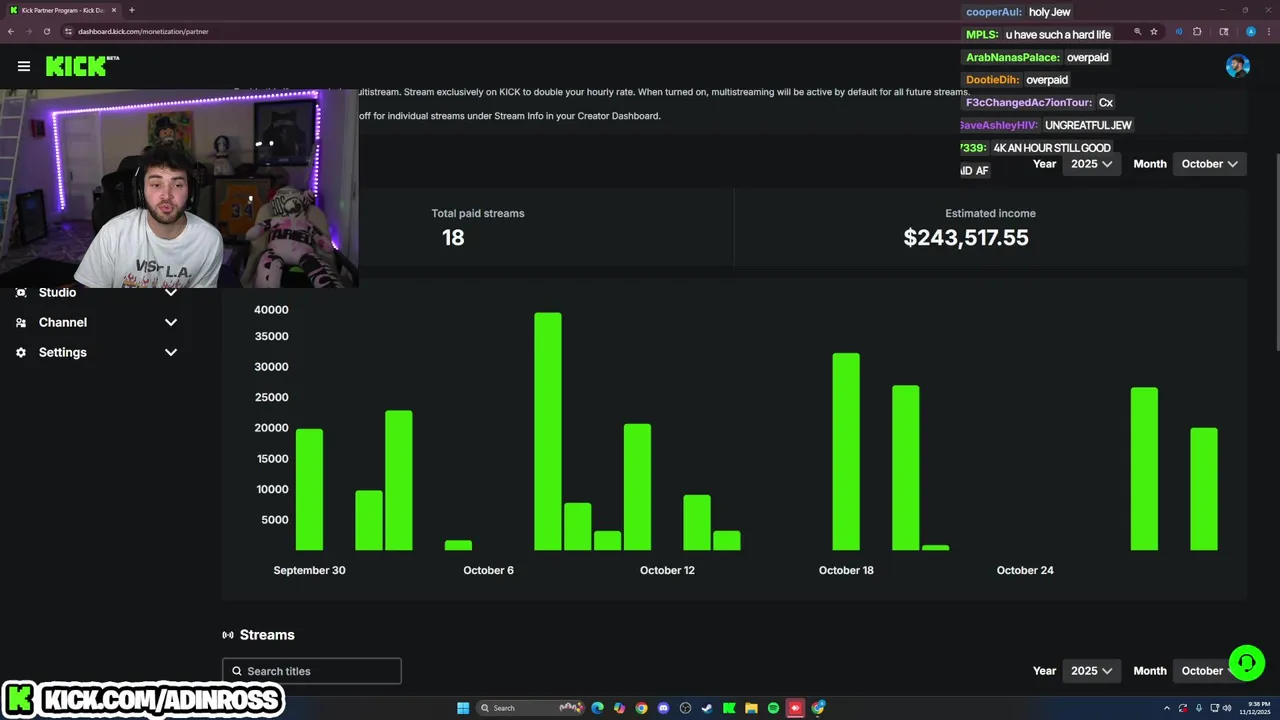Reload the browser page
1280x720 pixels.
coord(47,31)
